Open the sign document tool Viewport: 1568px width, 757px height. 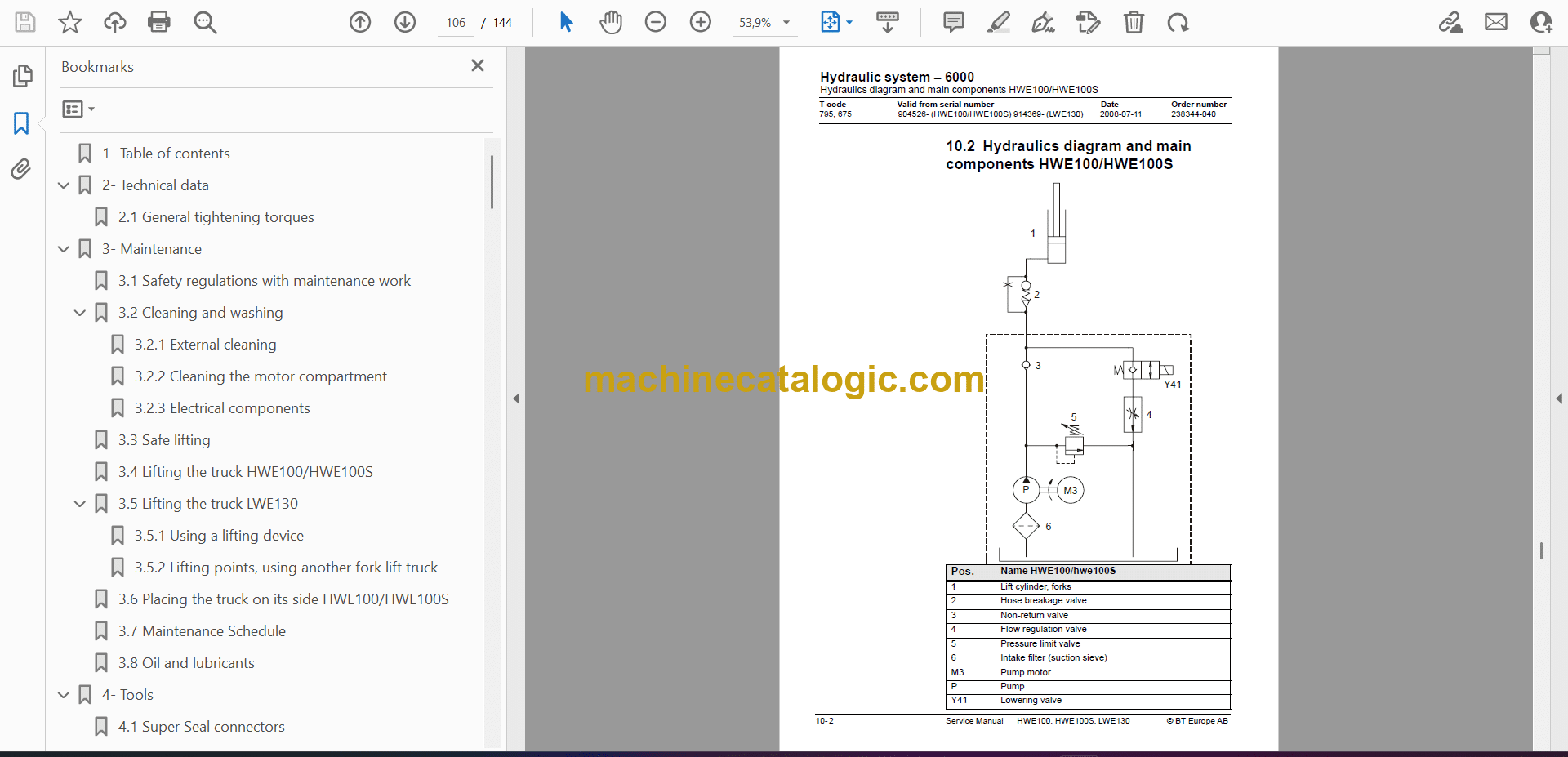(x=1043, y=22)
